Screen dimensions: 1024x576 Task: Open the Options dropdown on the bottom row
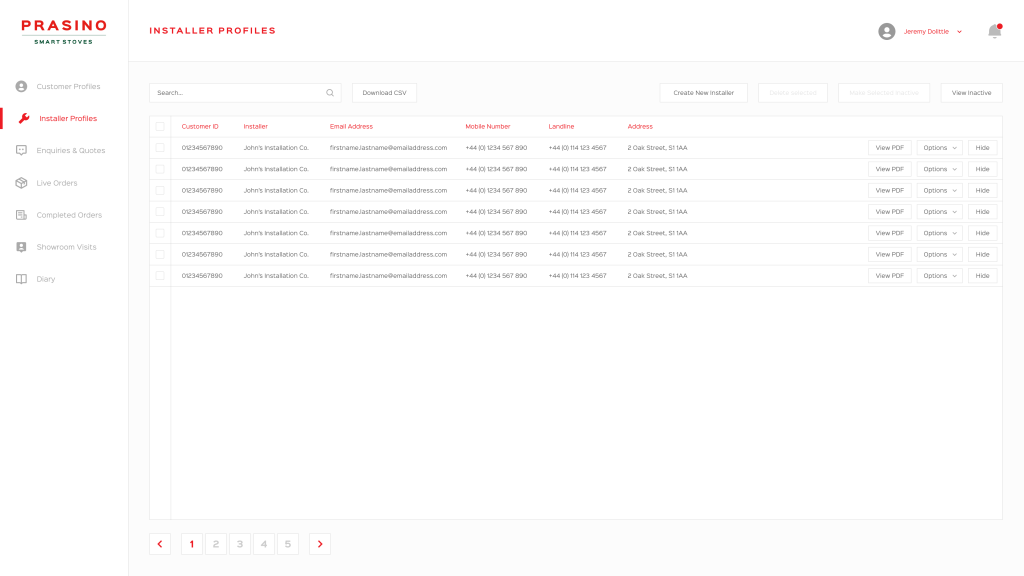pyautogui.click(x=938, y=275)
